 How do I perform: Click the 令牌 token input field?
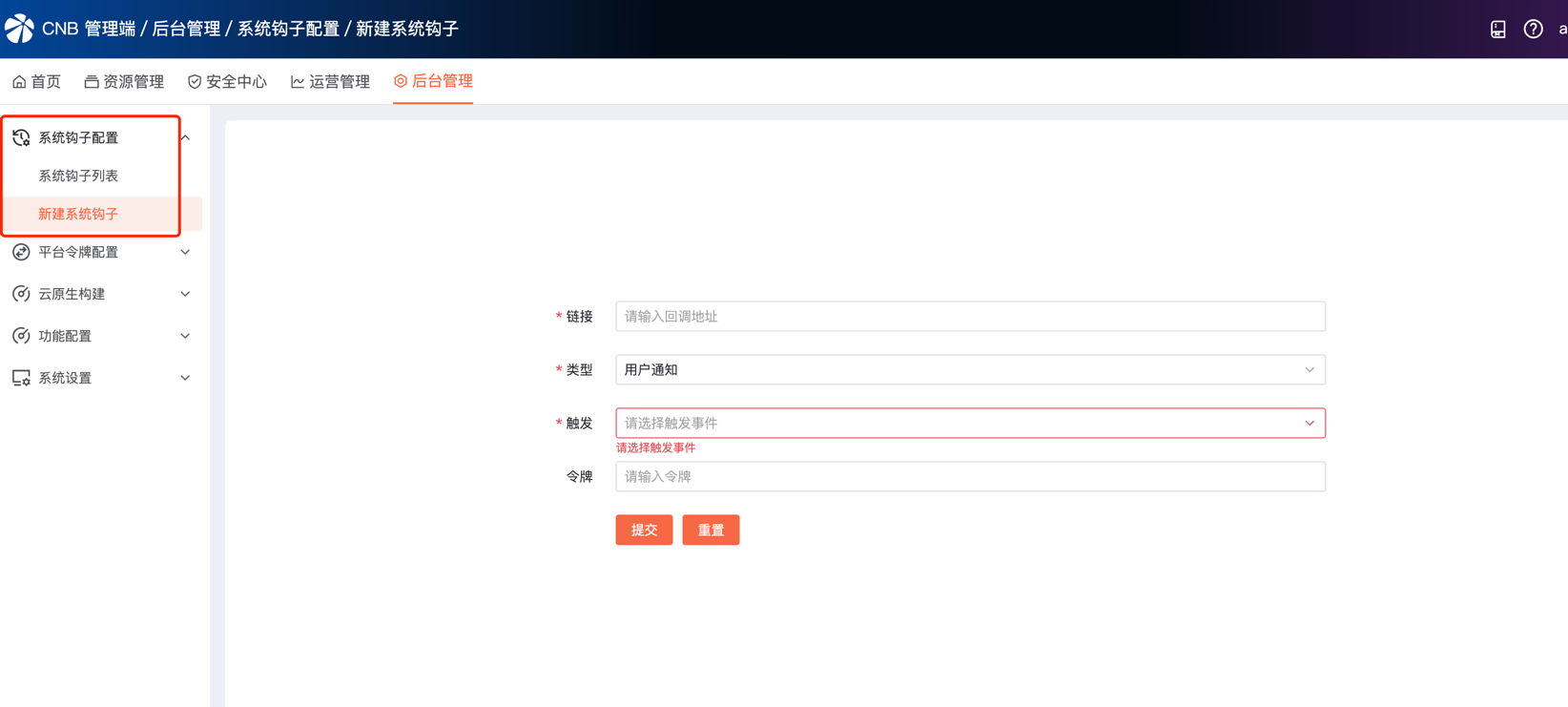970,476
